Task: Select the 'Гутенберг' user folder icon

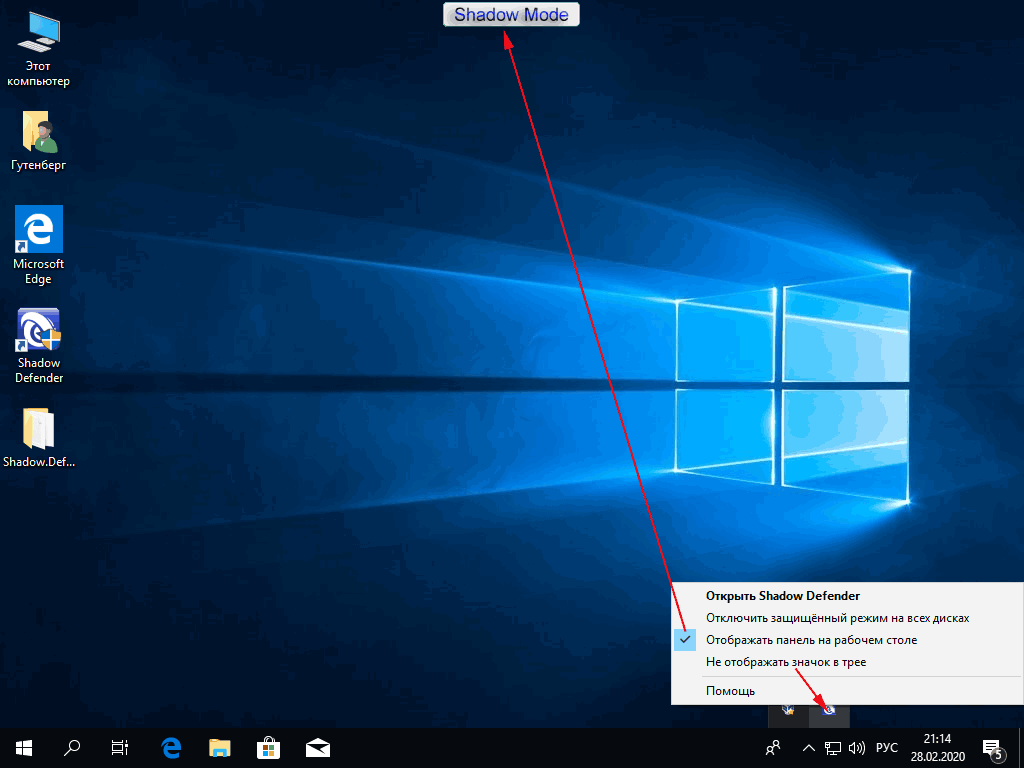Action: (x=38, y=140)
